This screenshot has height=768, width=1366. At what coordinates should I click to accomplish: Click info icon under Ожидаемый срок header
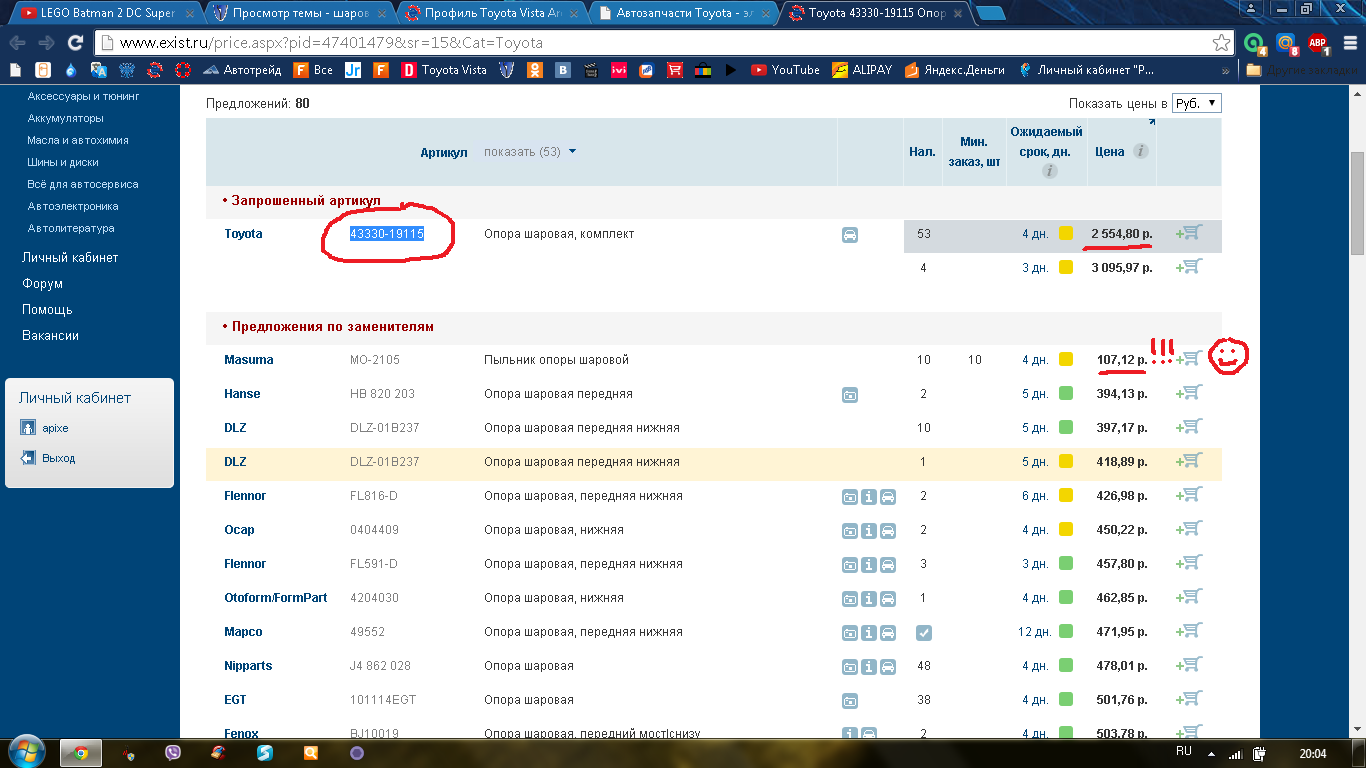click(x=1049, y=171)
